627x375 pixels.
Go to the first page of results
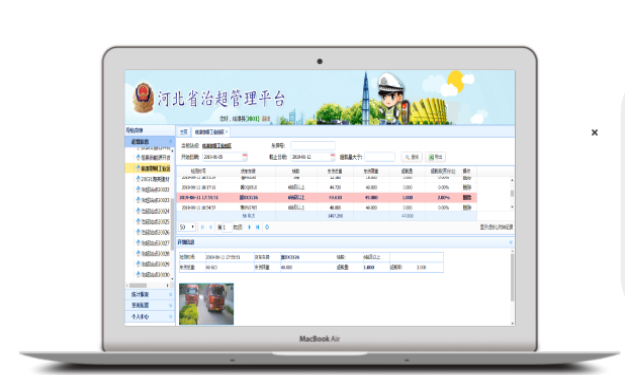point(202,227)
